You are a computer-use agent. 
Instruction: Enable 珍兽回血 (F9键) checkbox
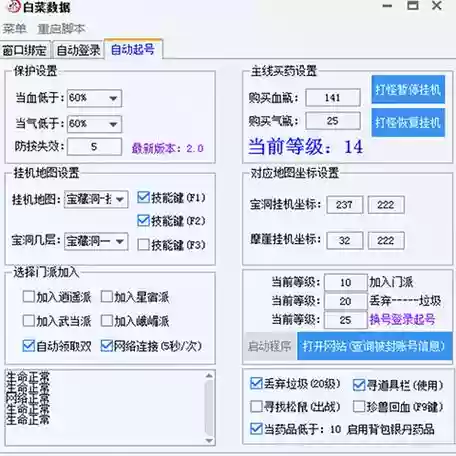[359, 406]
